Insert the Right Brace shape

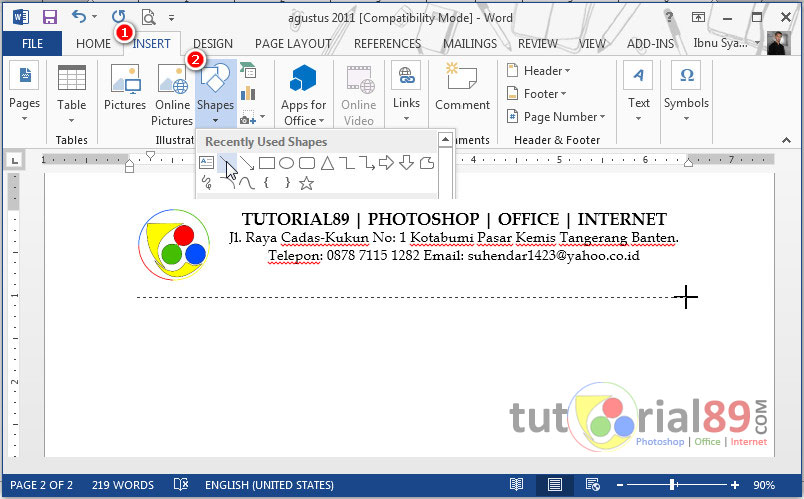[x=287, y=183]
